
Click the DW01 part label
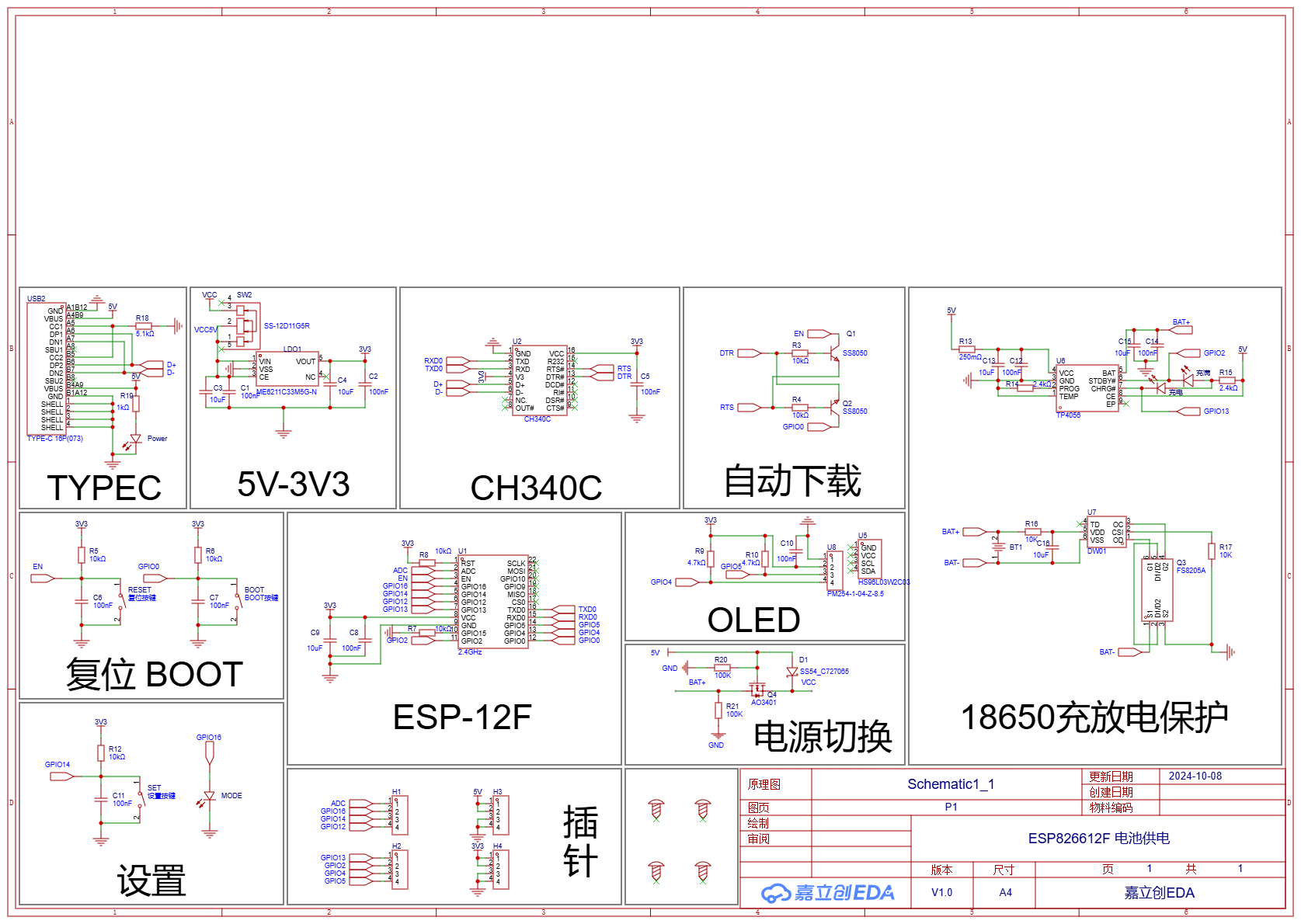click(1097, 551)
